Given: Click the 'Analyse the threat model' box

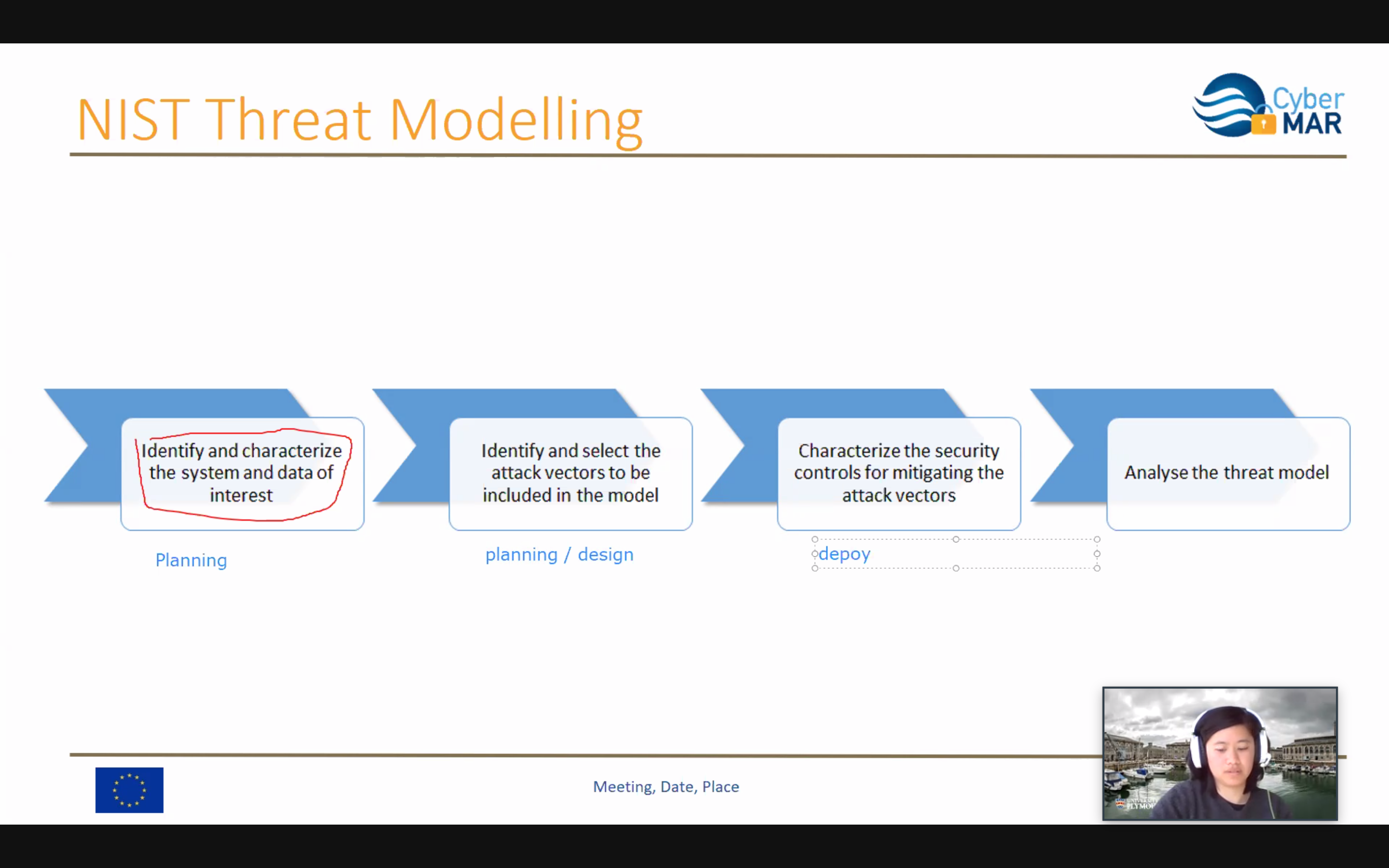Looking at the screenshot, I should click(1227, 473).
